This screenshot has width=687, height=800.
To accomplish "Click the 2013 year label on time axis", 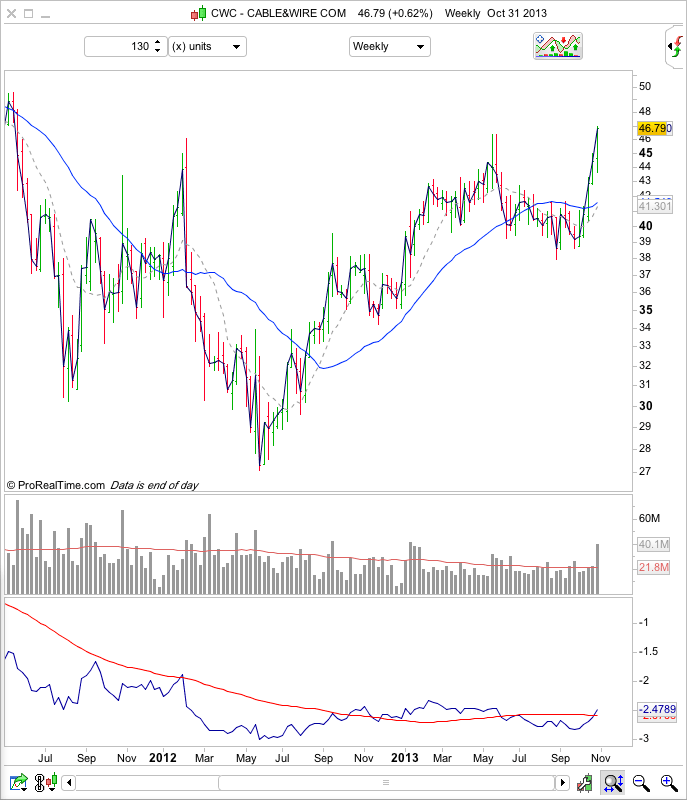I will click(x=404, y=758).
